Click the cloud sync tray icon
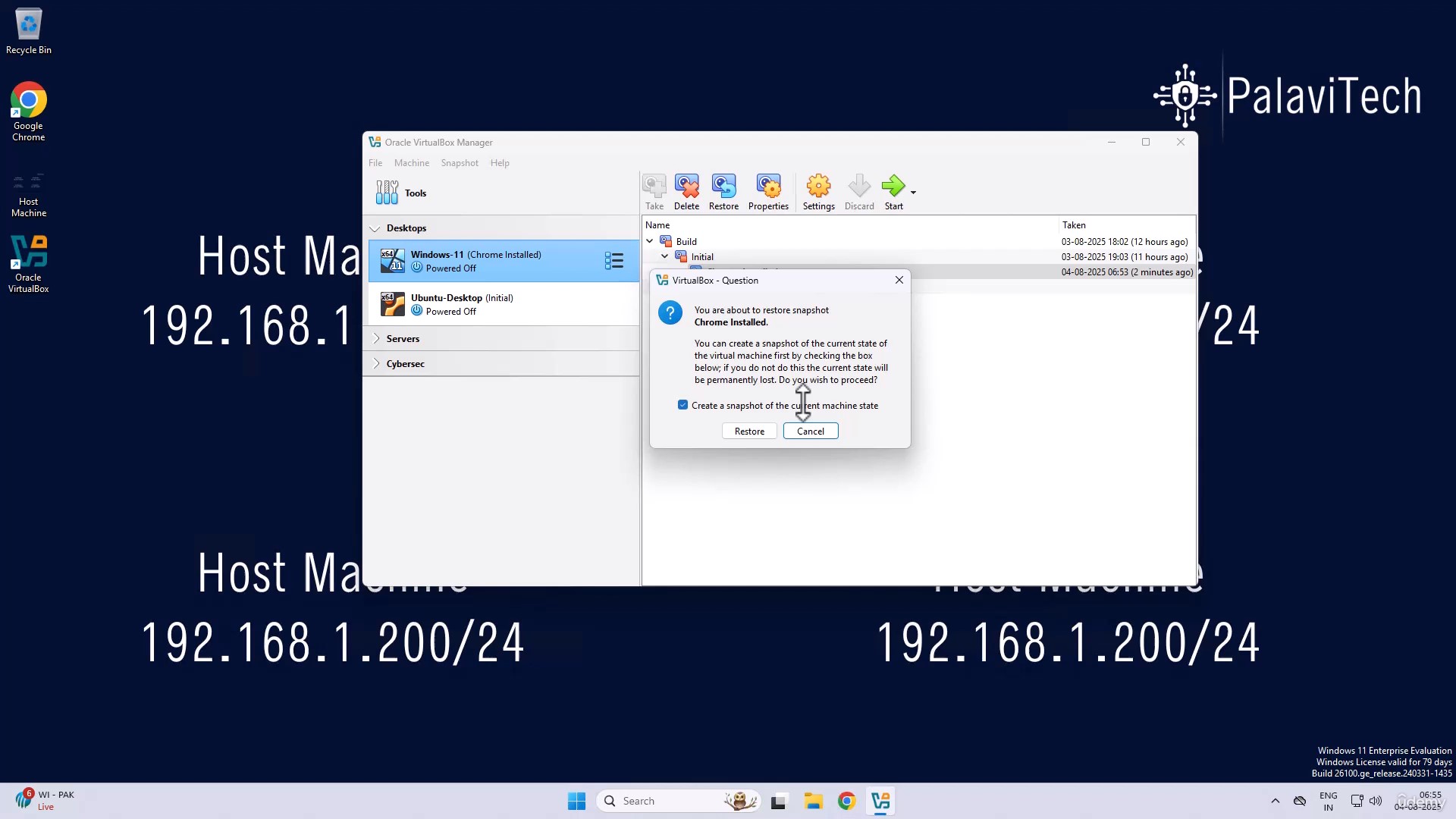 tap(1300, 801)
